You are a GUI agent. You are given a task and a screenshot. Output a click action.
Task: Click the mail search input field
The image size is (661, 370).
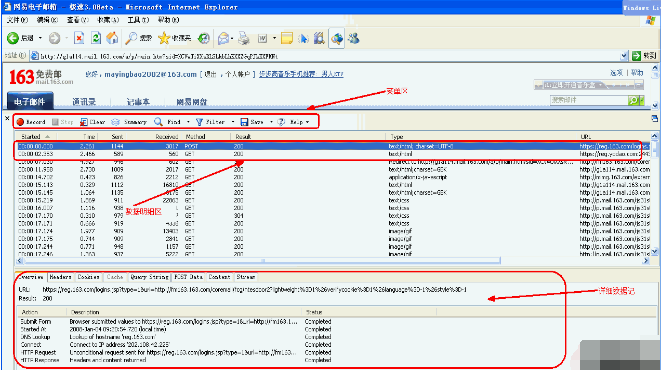click(x=589, y=100)
